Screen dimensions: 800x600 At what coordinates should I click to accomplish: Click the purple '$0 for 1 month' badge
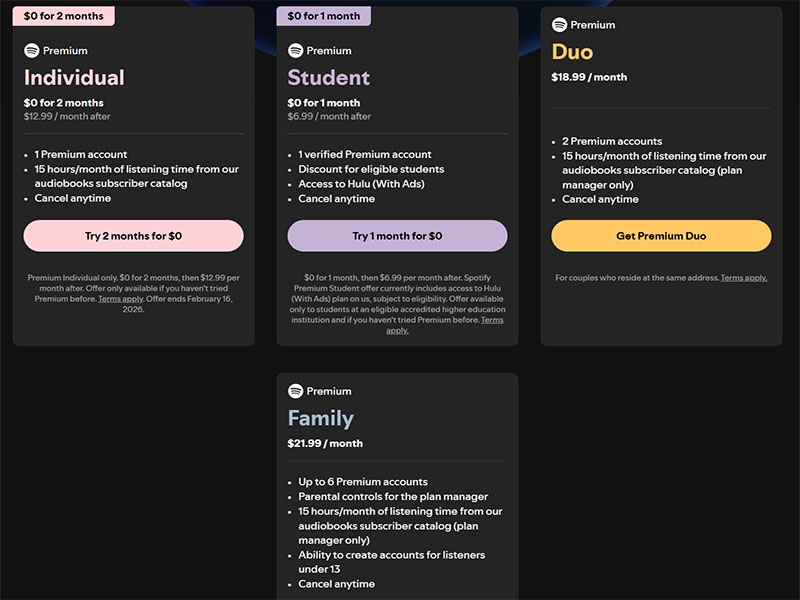(323, 16)
